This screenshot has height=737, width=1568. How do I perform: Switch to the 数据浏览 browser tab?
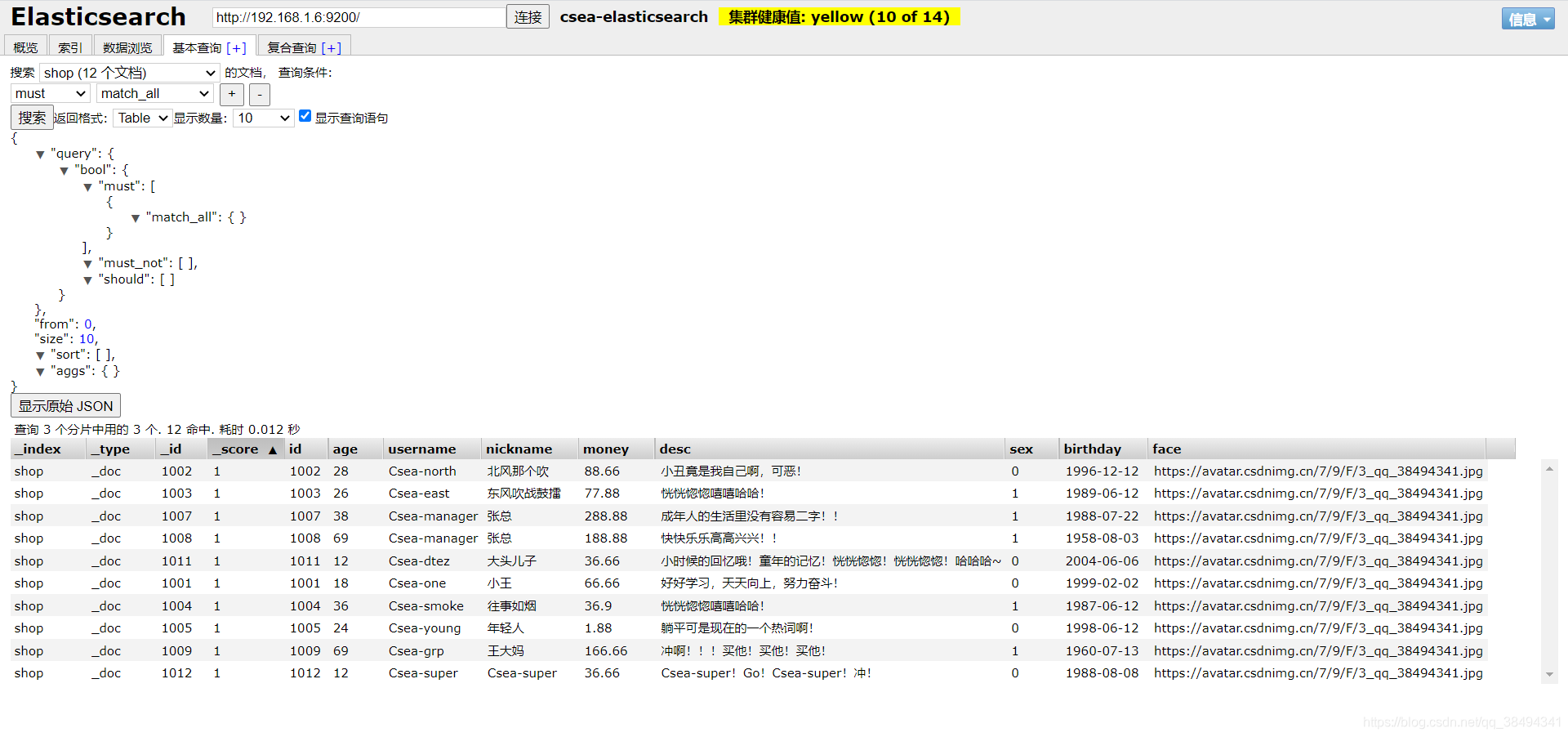click(x=127, y=47)
